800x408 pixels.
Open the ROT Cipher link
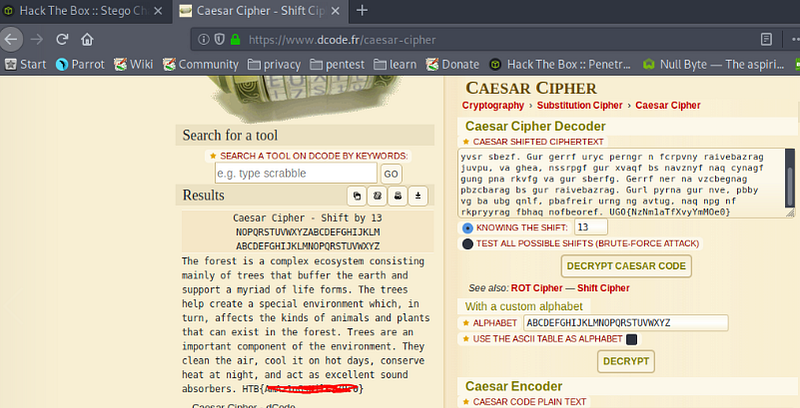pos(536,288)
